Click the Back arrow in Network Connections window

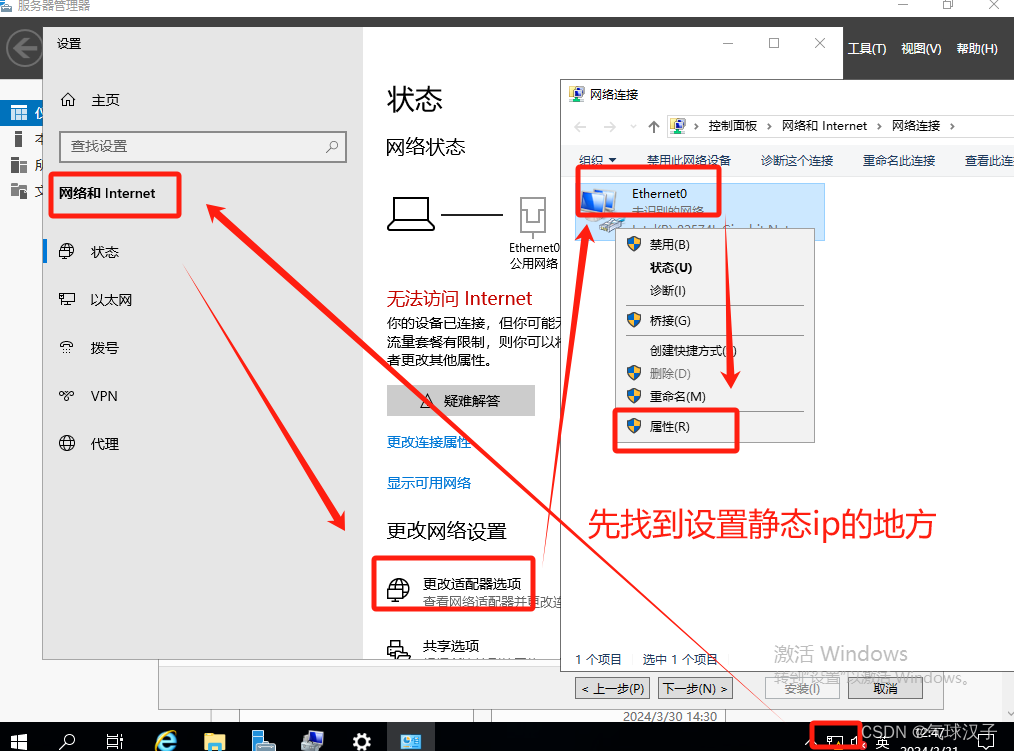click(x=580, y=127)
